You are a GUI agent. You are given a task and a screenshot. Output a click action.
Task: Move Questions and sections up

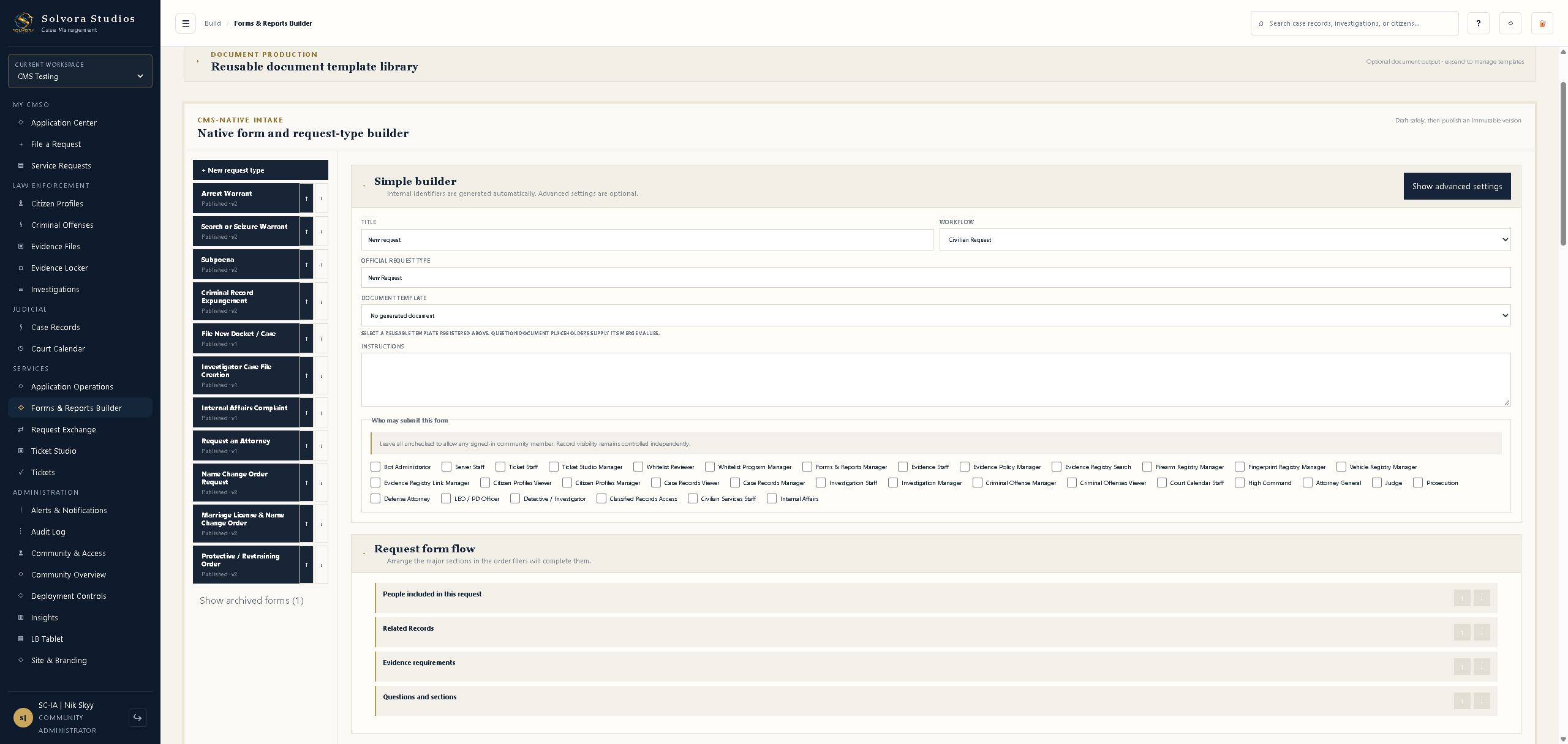pos(1462,701)
